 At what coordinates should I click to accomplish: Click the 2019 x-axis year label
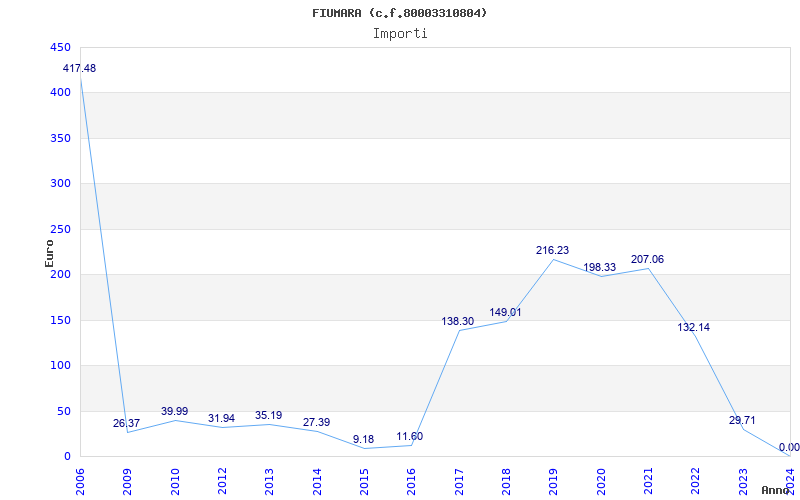coord(554,481)
